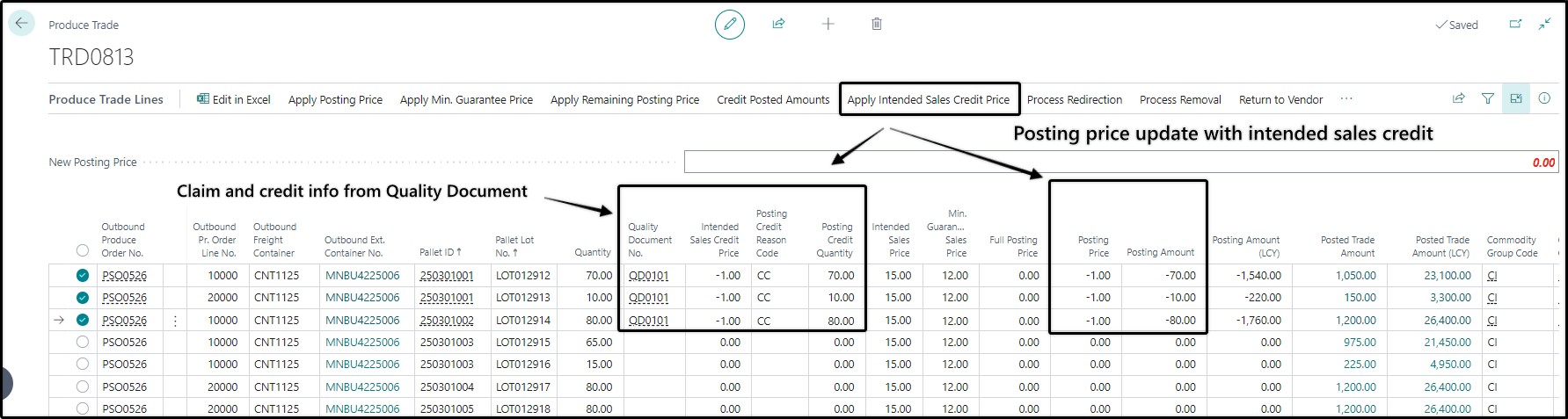
Task: Click Return to Vendor action
Action: (x=1280, y=99)
